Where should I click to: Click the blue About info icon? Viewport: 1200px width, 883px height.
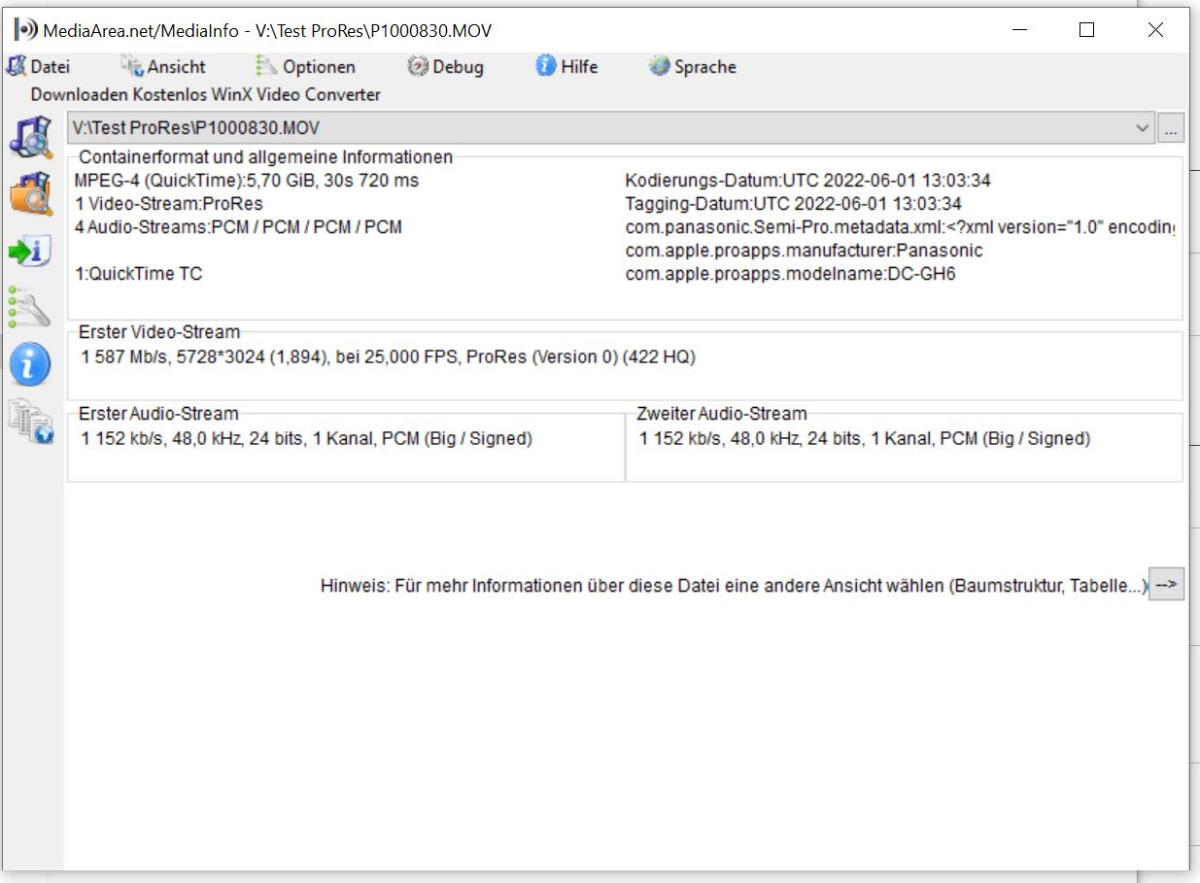click(30, 365)
